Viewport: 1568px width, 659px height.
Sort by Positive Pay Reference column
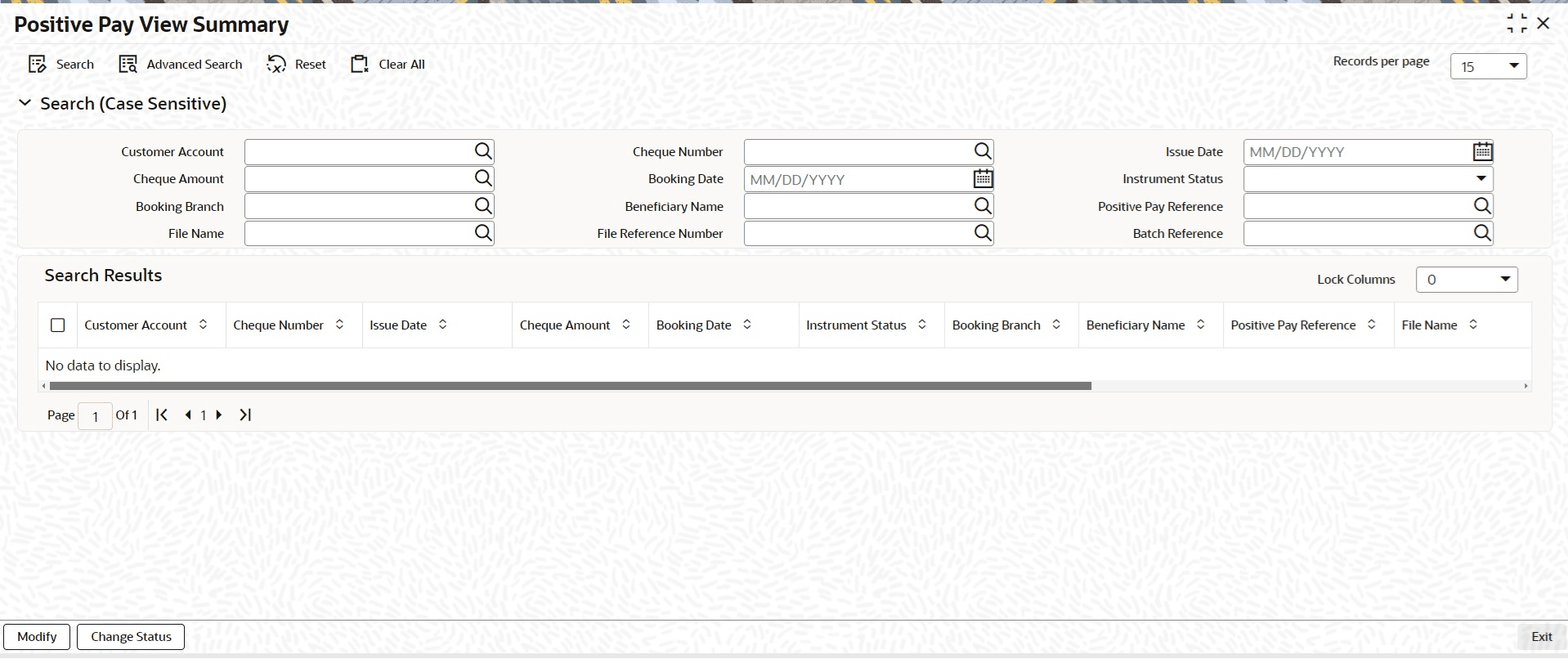point(1372,325)
